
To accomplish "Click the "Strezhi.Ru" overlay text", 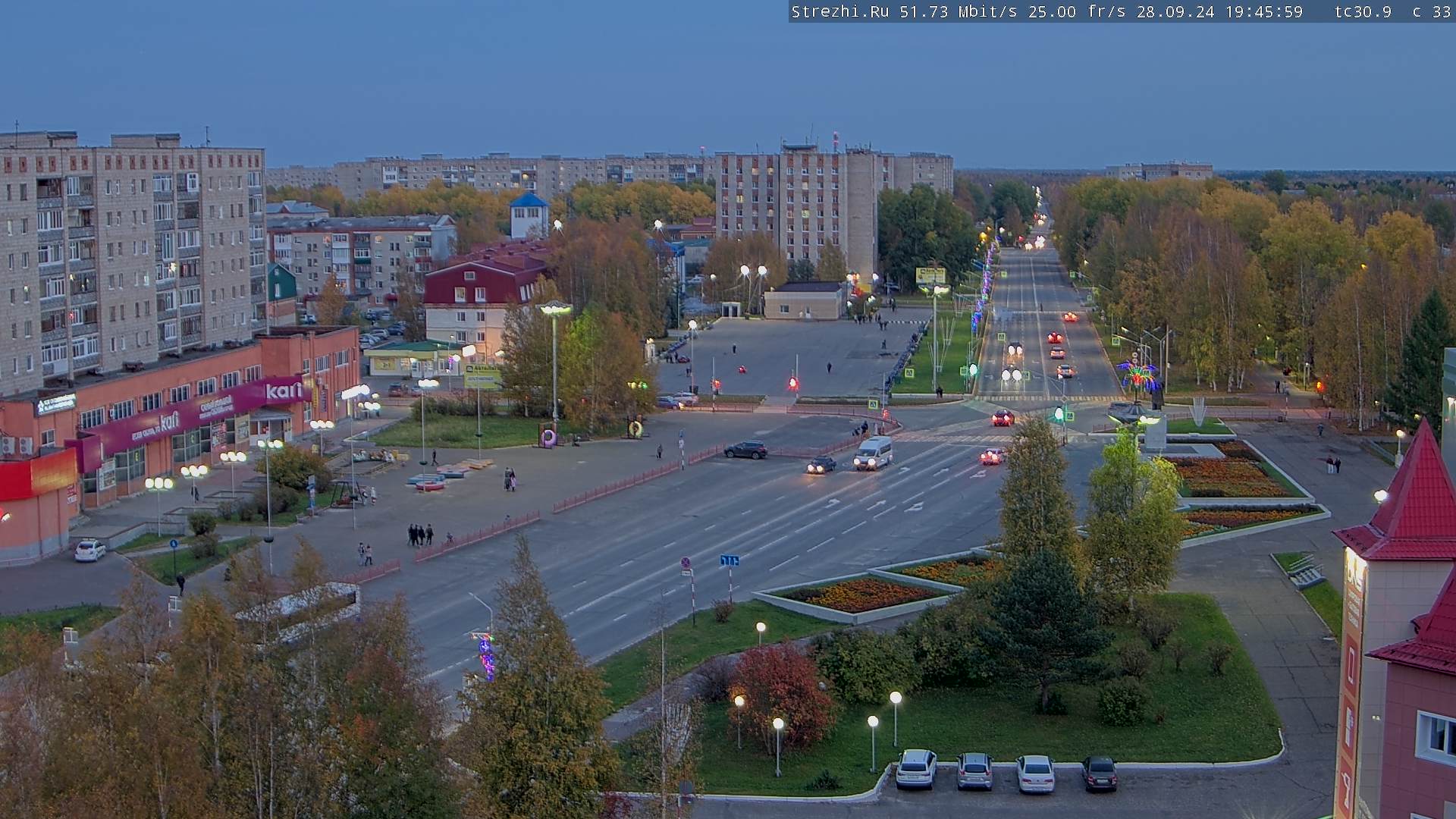I will pos(839,12).
